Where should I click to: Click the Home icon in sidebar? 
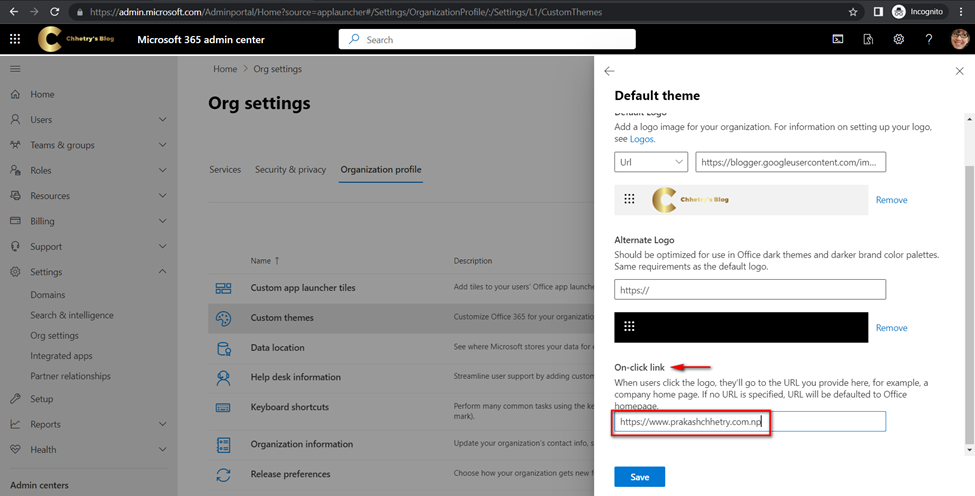(x=16, y=94)
